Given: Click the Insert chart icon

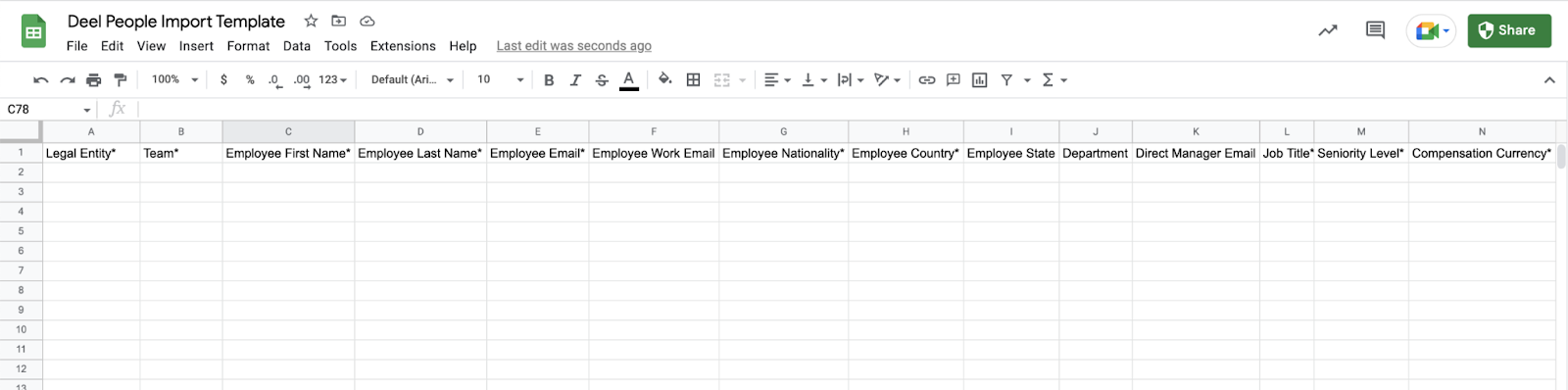Looking at the screenshot, I should [x=979, y=80].
